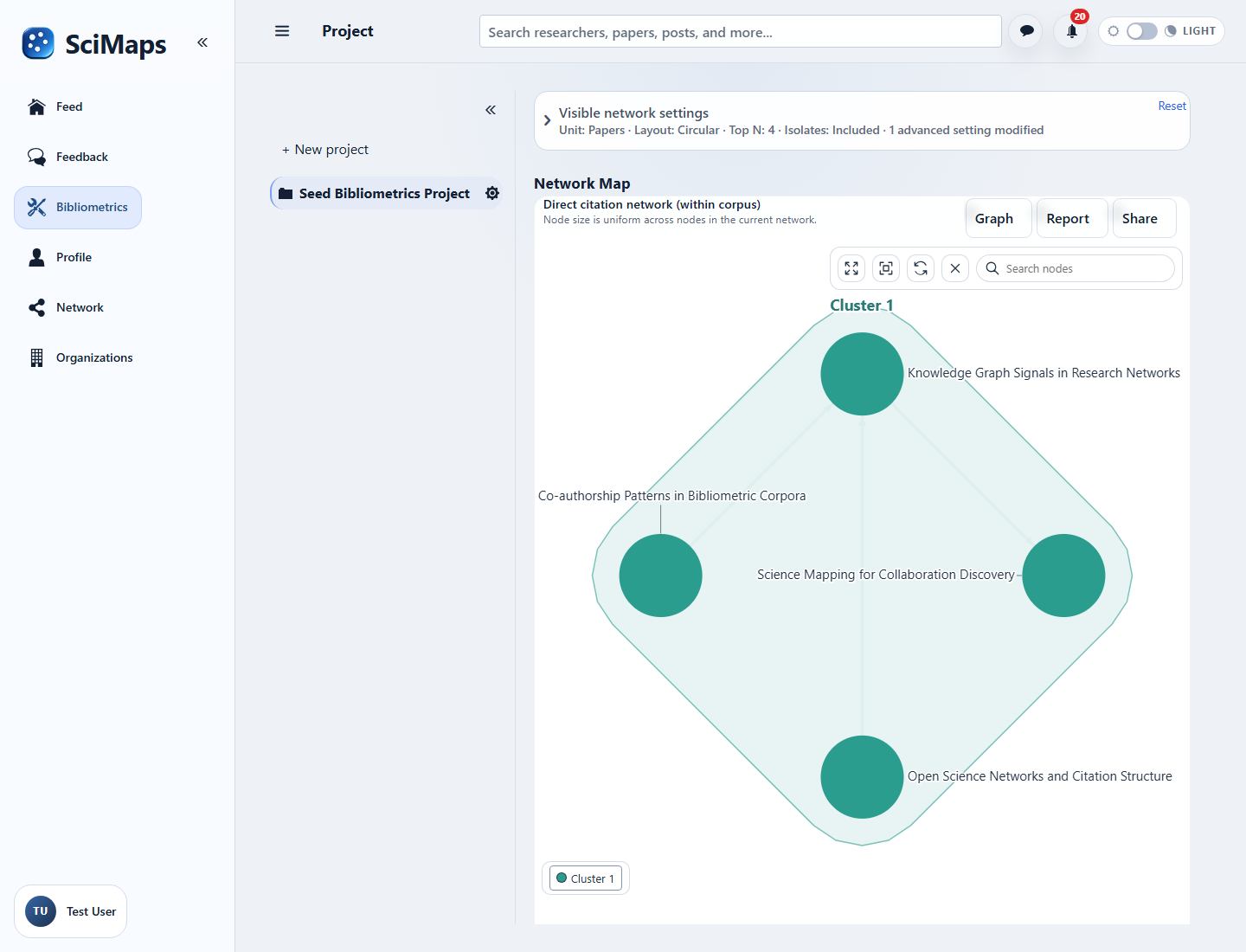Select the Knowledge Graph Signals node

click(862, 374)
